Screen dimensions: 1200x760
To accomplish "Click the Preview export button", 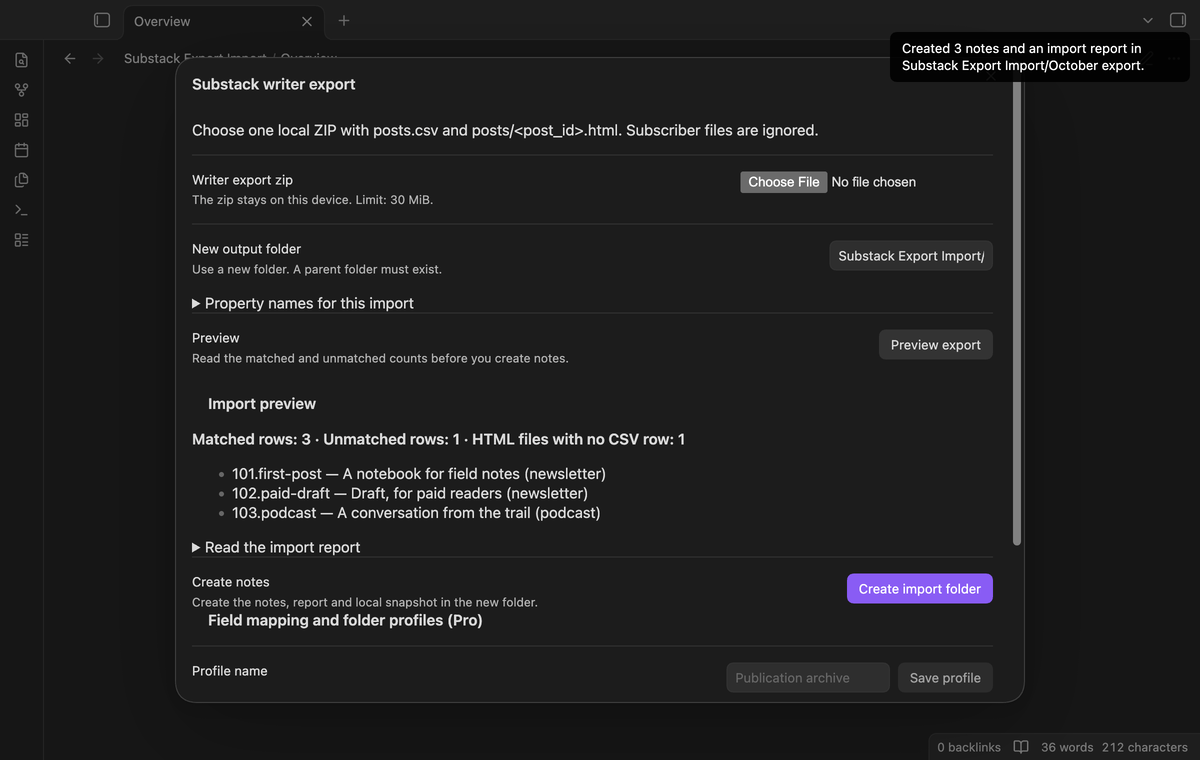I will coord(936,345).
